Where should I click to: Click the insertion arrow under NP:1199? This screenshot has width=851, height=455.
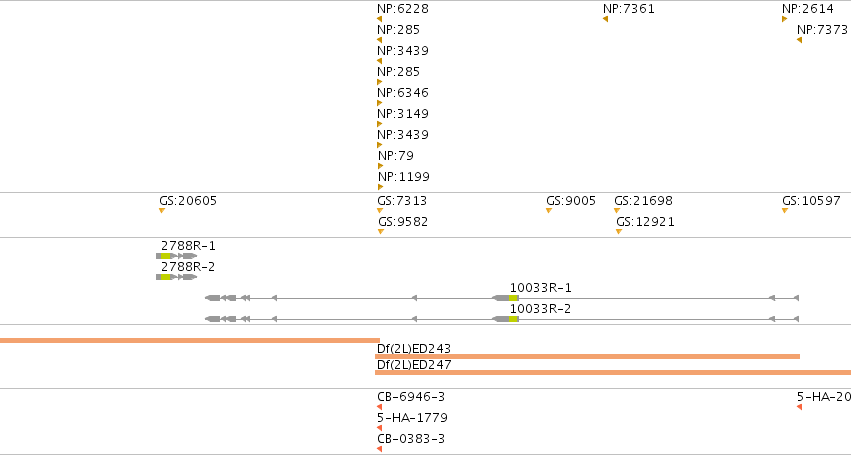click(x=380, y=187)
